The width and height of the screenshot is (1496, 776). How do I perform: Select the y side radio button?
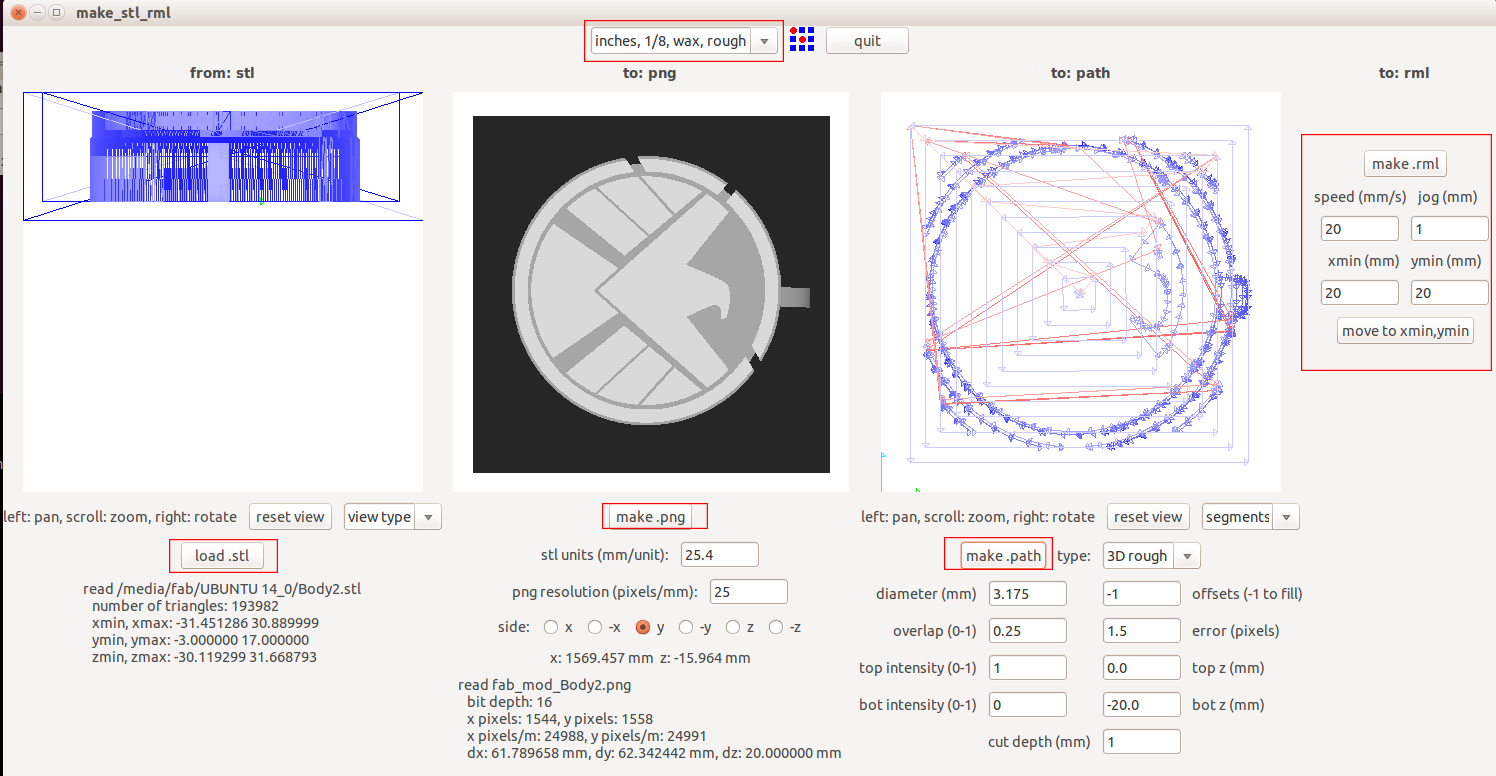[x=644, y=628]
